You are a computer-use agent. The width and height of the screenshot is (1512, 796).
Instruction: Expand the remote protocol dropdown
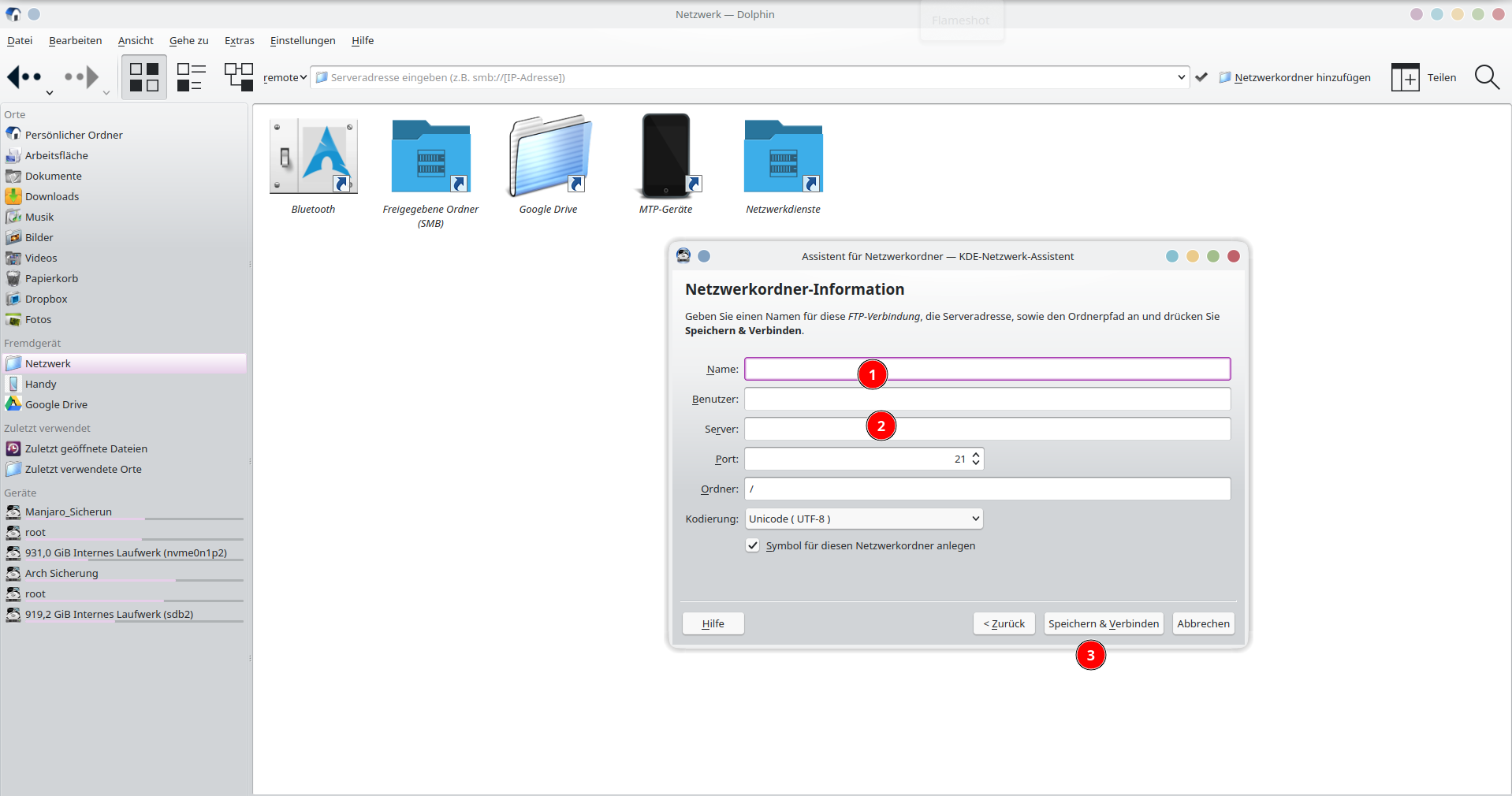285,77
